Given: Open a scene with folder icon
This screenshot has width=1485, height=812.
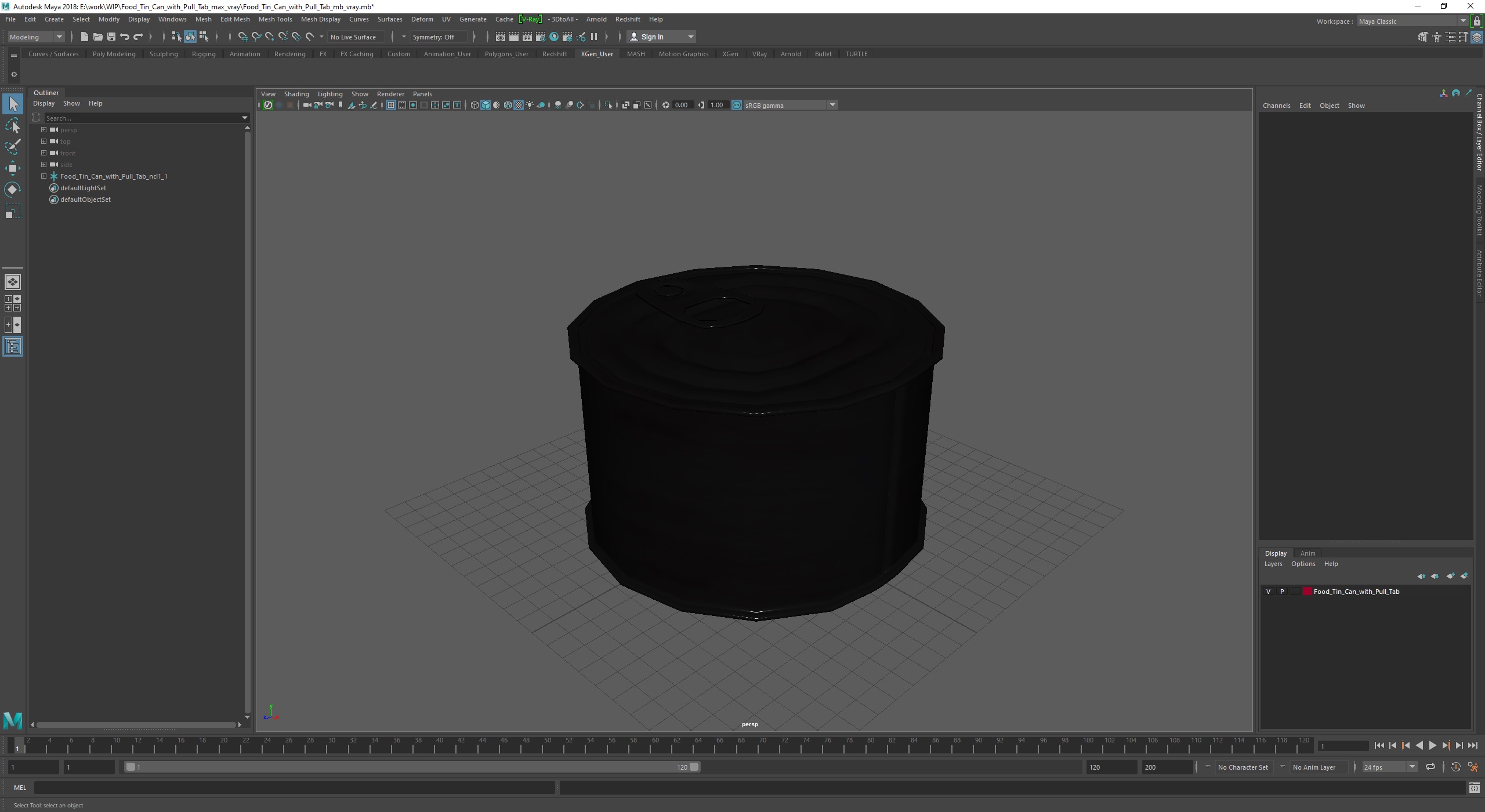Looking at the screenshot, I should 97,37.
